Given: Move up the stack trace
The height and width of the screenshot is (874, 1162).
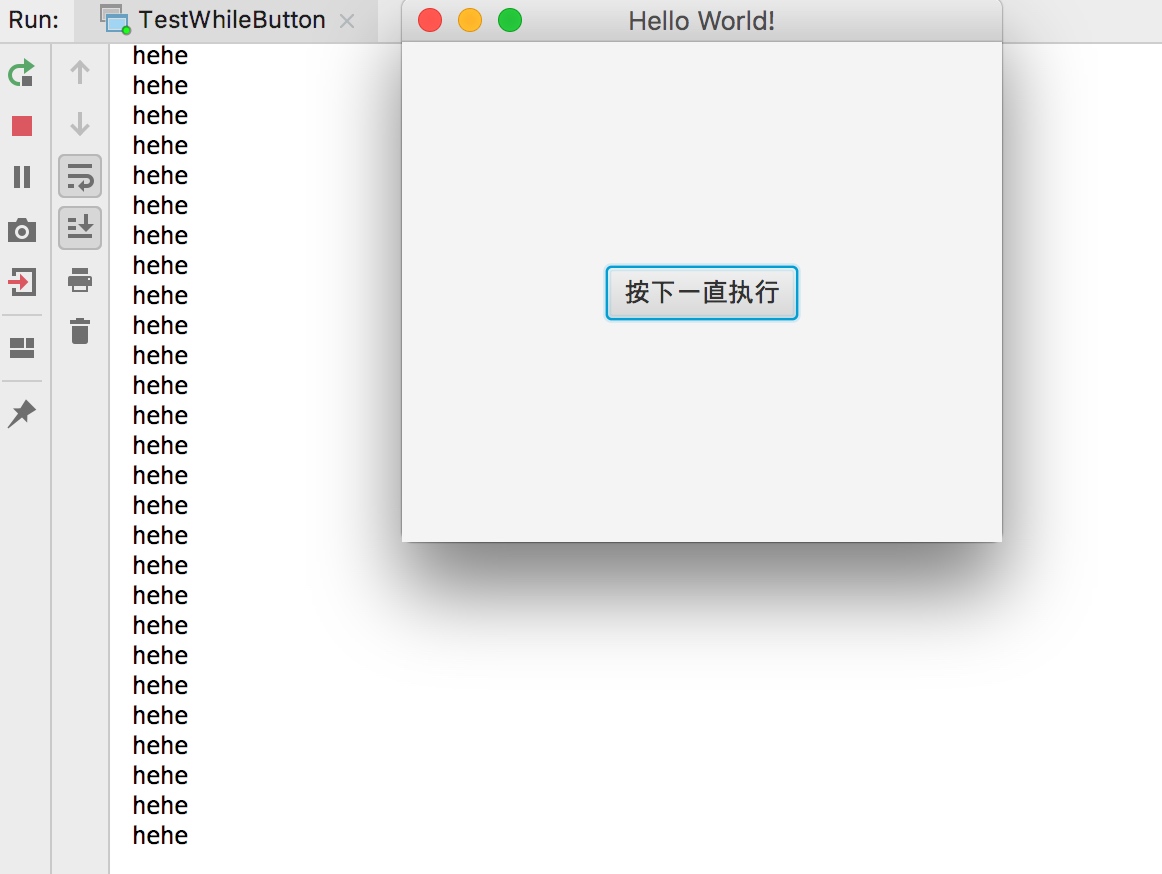Looking at the screenshot, I should 79,71.
